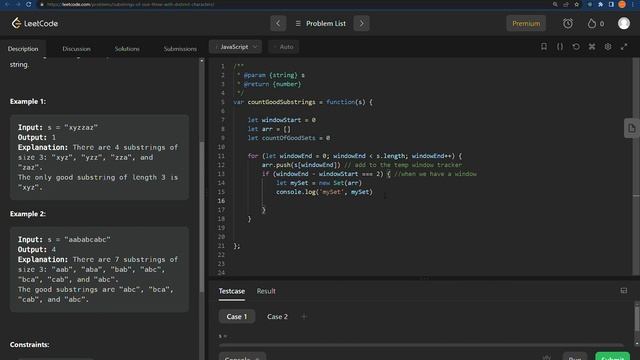
Task: Reload the page in browser
Action: point(29,4)
